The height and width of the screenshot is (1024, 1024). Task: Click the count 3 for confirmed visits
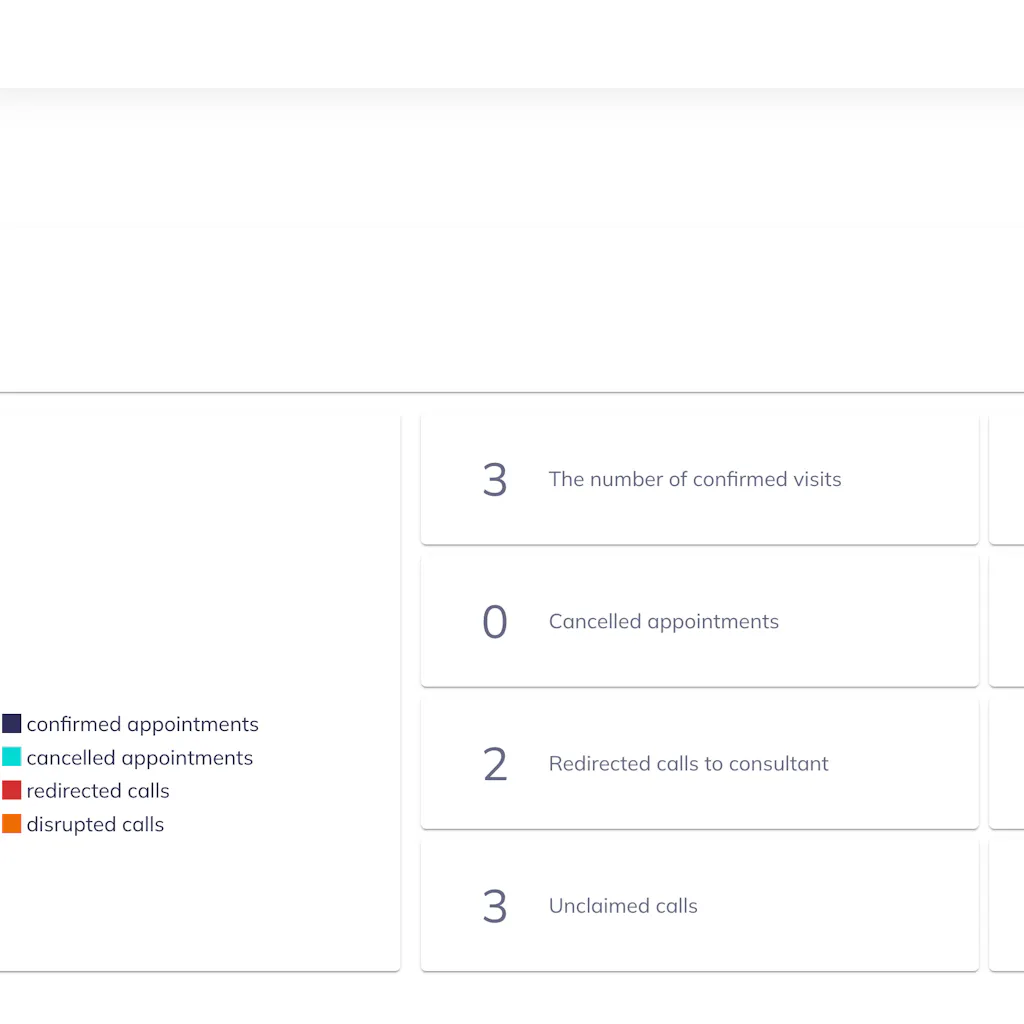point(495,480)
